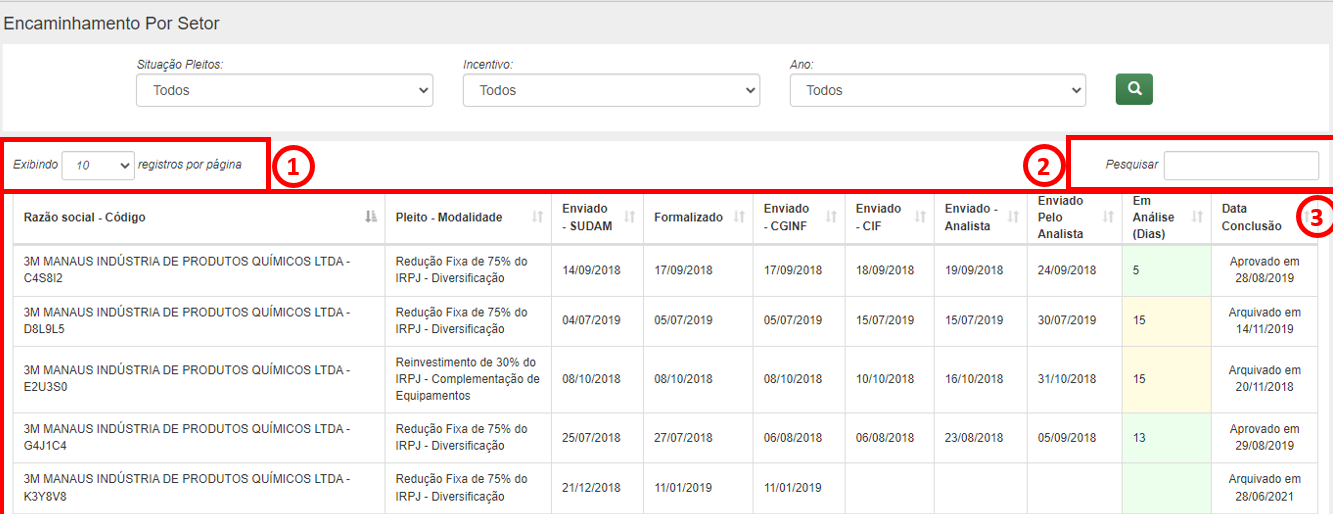
Task: Open the Situação Pleitos dropdown
Action: 284,90
